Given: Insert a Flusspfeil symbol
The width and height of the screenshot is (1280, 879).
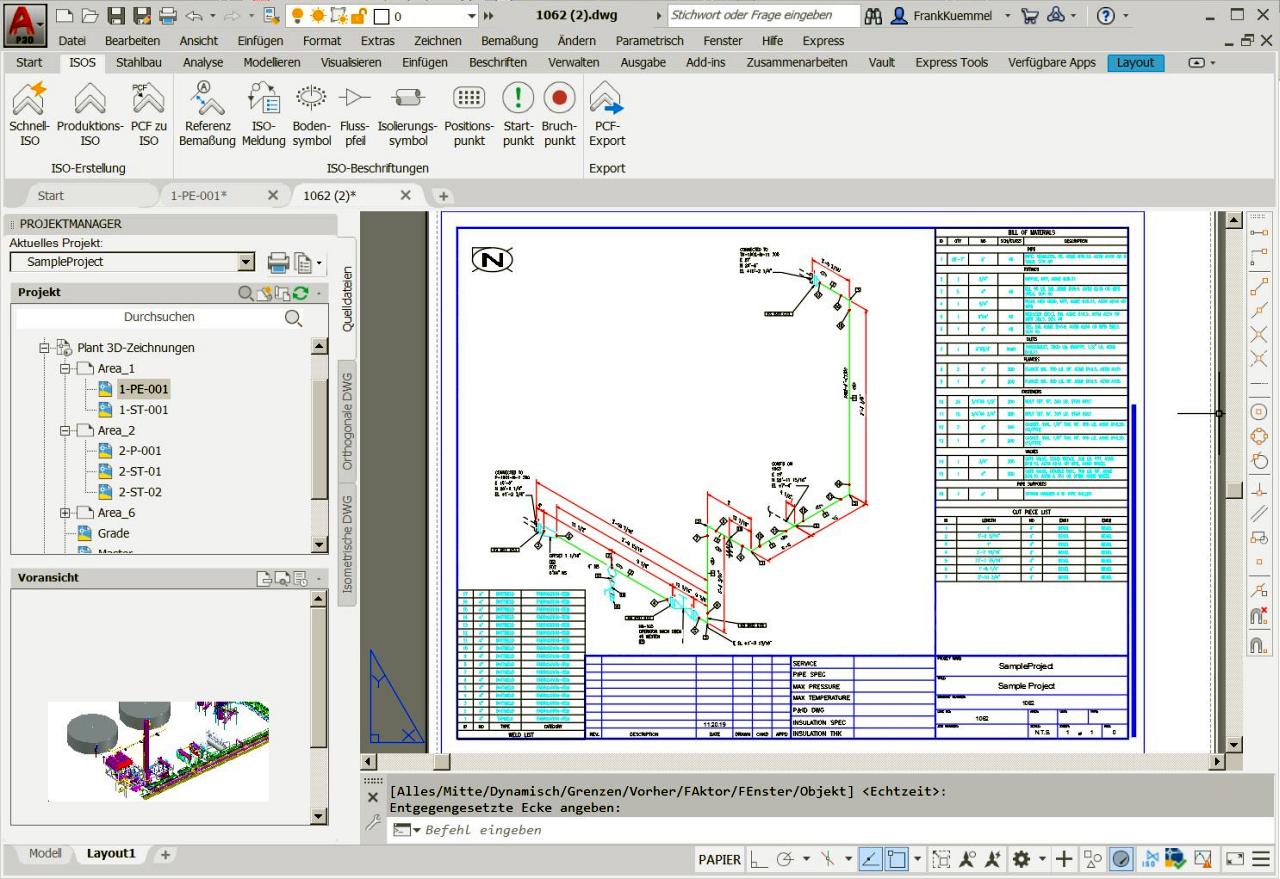Looking at the screenshot, I should [x=355, y=114].
